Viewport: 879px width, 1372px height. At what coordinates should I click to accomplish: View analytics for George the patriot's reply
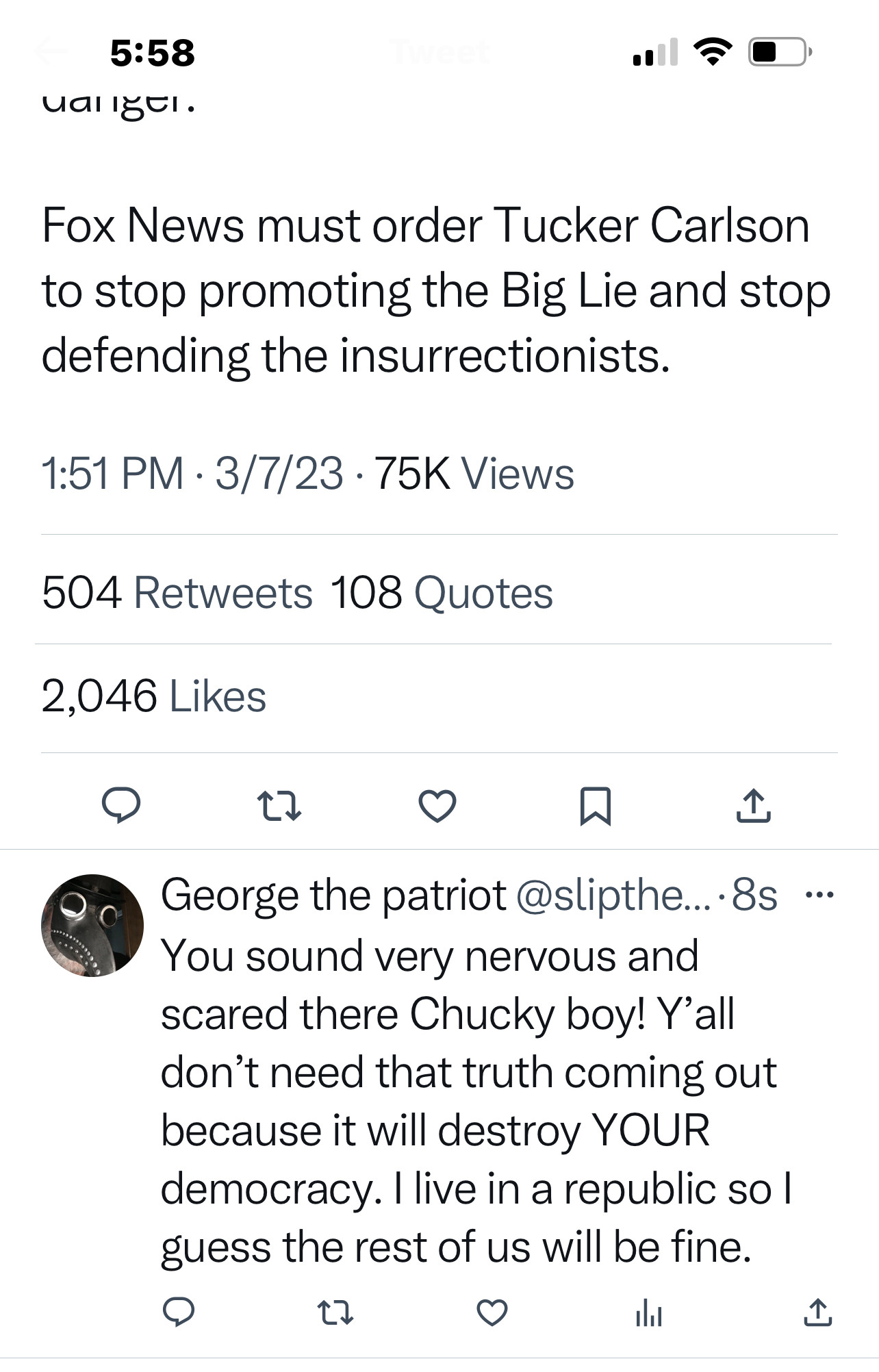click(x=648, y=1313)
